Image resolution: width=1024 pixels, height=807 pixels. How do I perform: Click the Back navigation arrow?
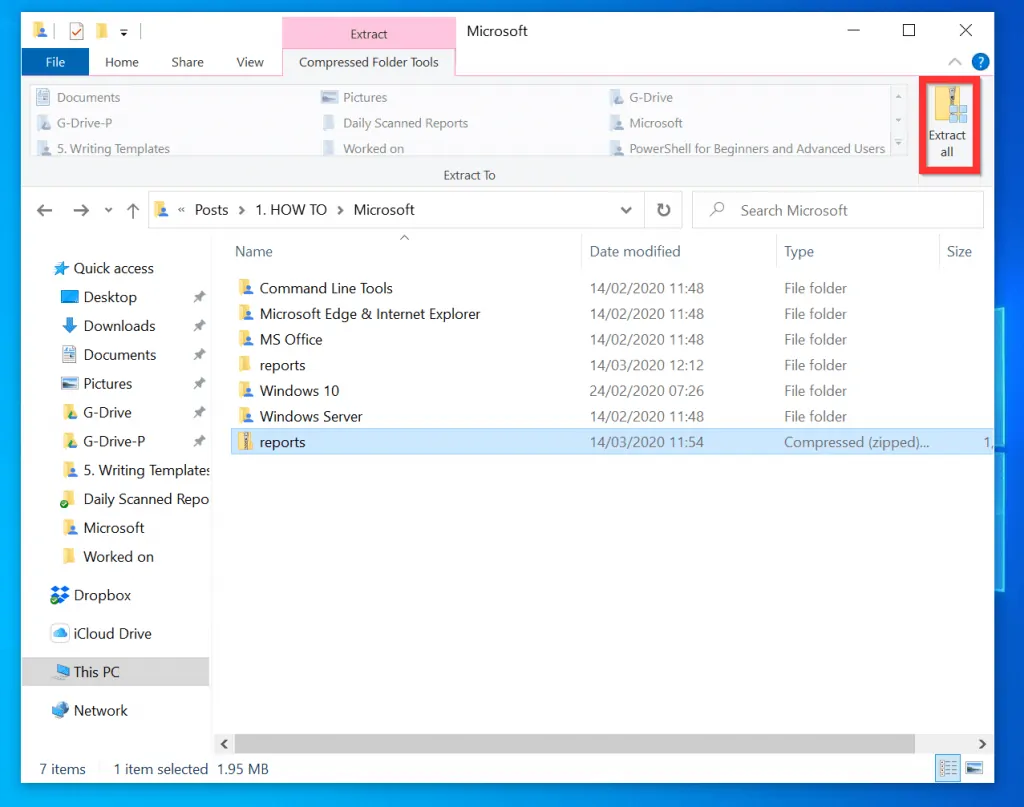click(x=44, y=210)
